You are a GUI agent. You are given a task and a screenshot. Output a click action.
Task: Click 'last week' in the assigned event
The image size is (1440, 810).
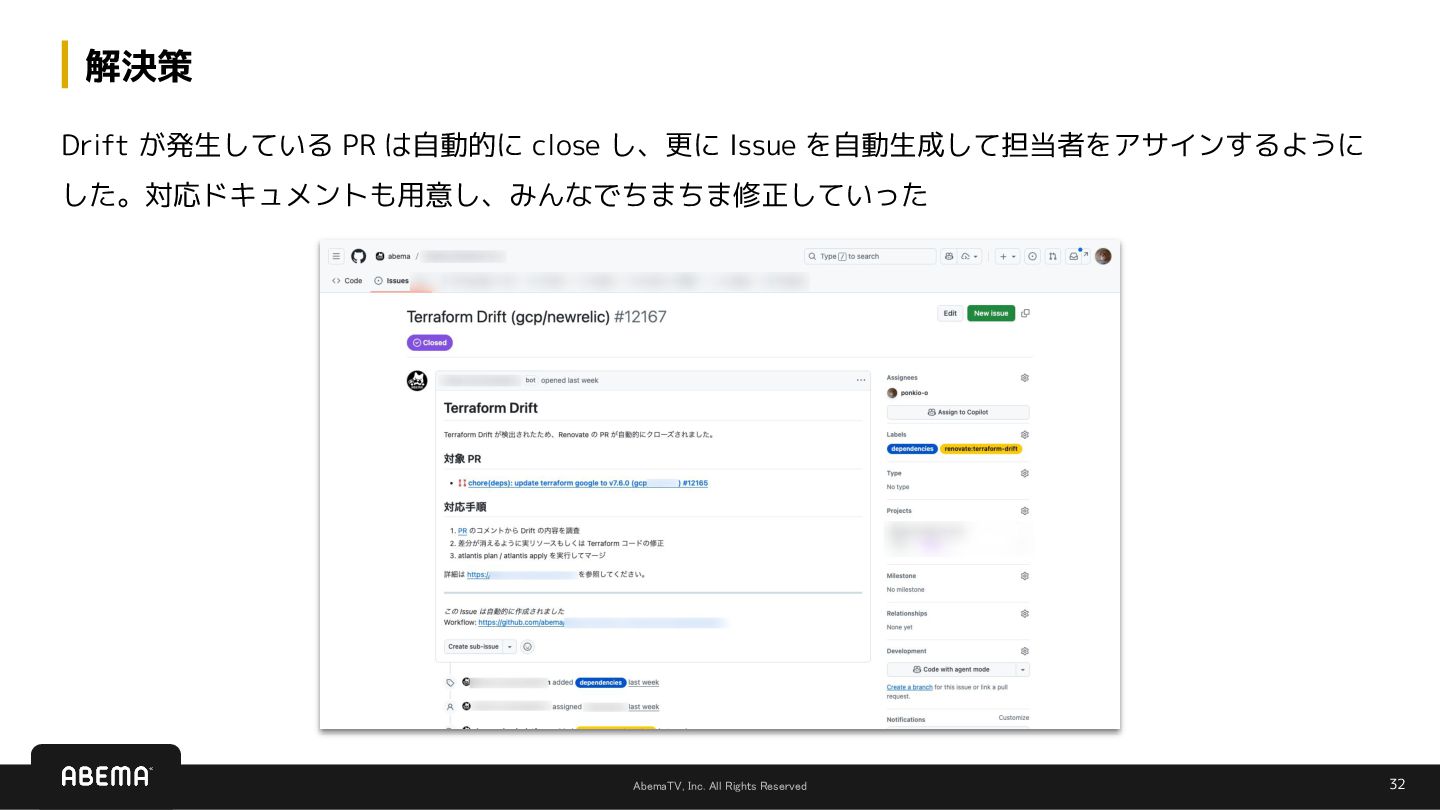tap(644, 707)
